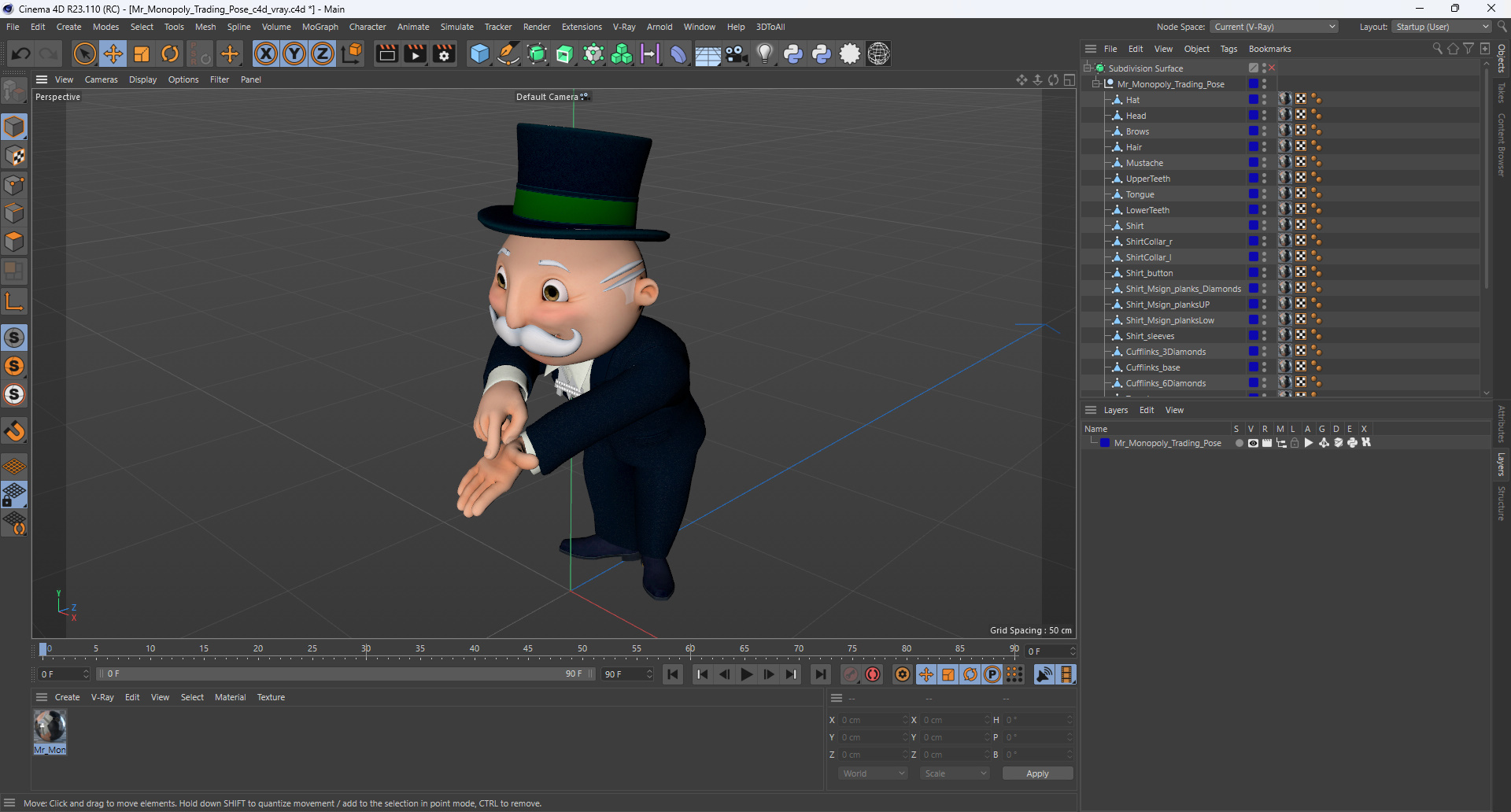
Task: Collapse the Subdivision Surface tree node
Action: point(1088,68)
